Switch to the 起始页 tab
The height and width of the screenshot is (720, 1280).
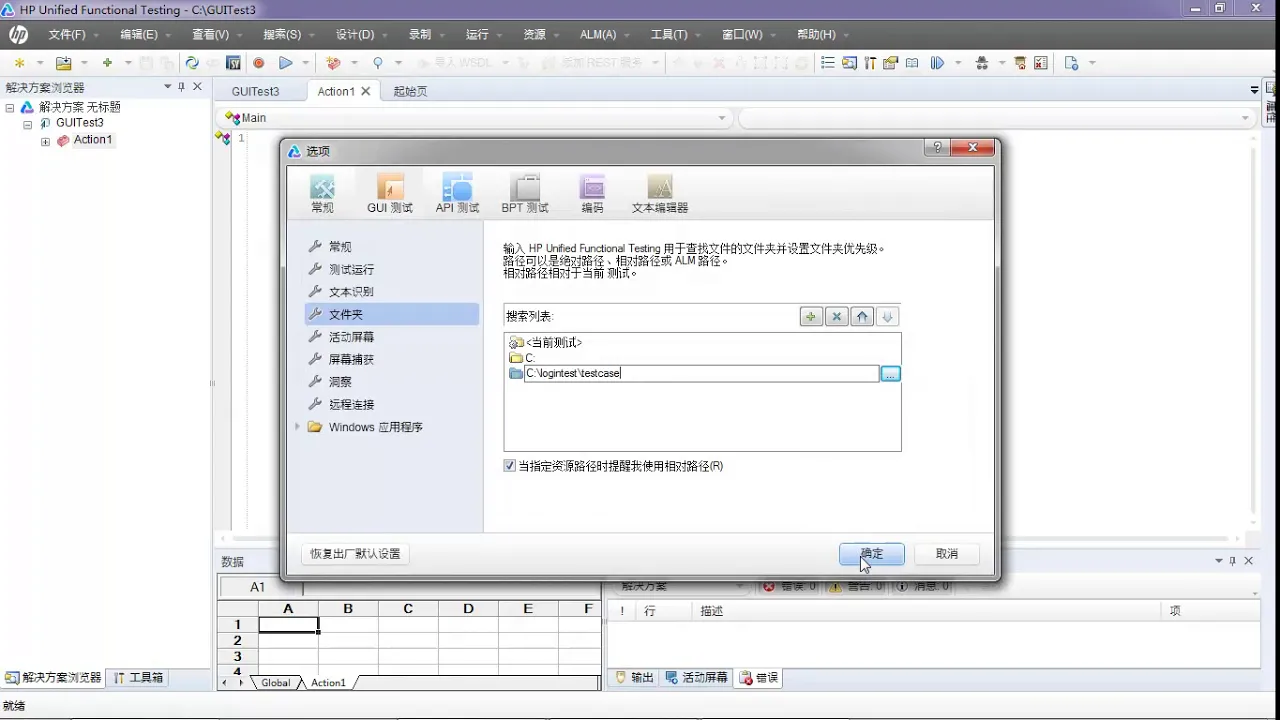[410, 91]
